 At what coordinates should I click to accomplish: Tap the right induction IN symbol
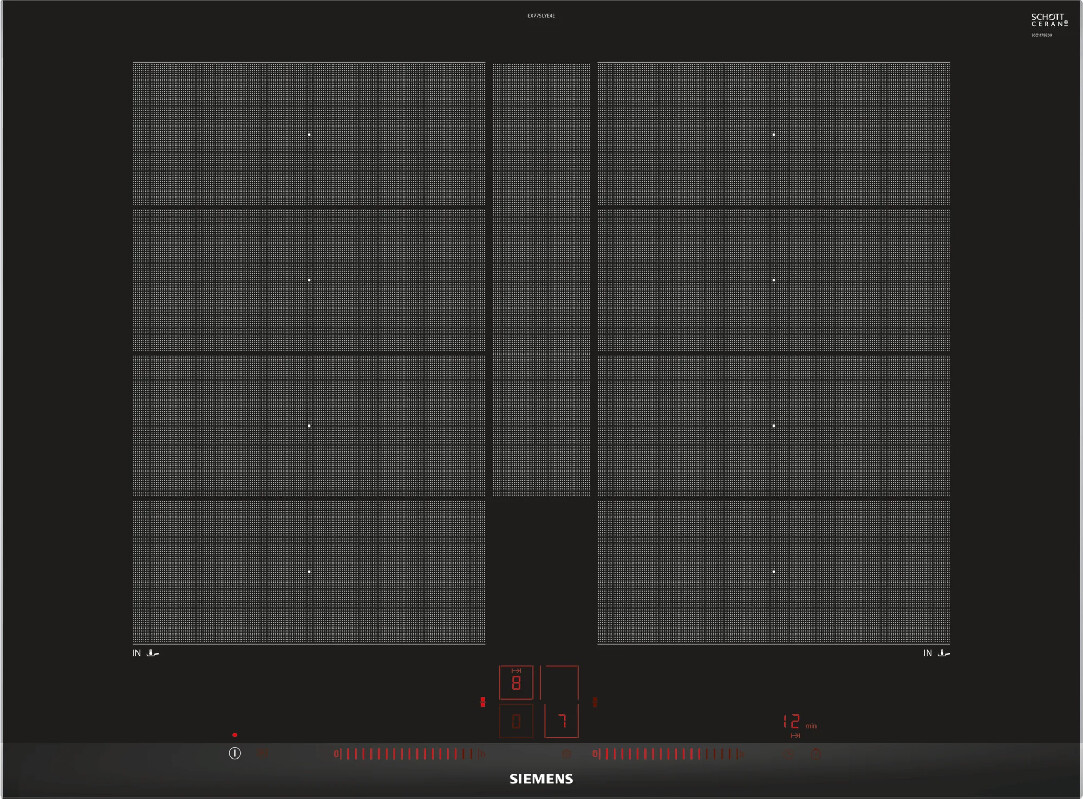[x=935, y=653]
